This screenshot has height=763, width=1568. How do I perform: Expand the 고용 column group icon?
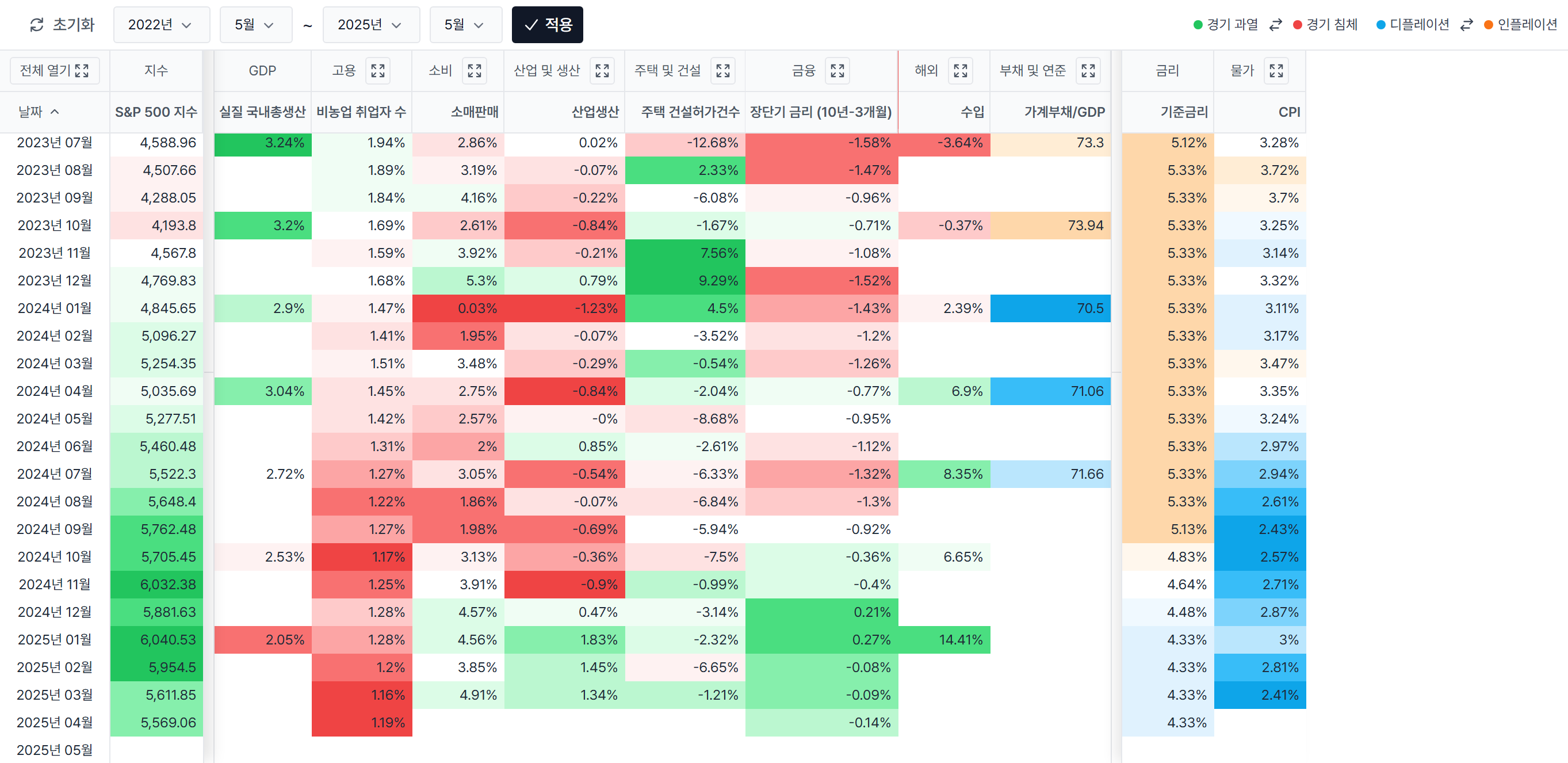tap(377, 71)
